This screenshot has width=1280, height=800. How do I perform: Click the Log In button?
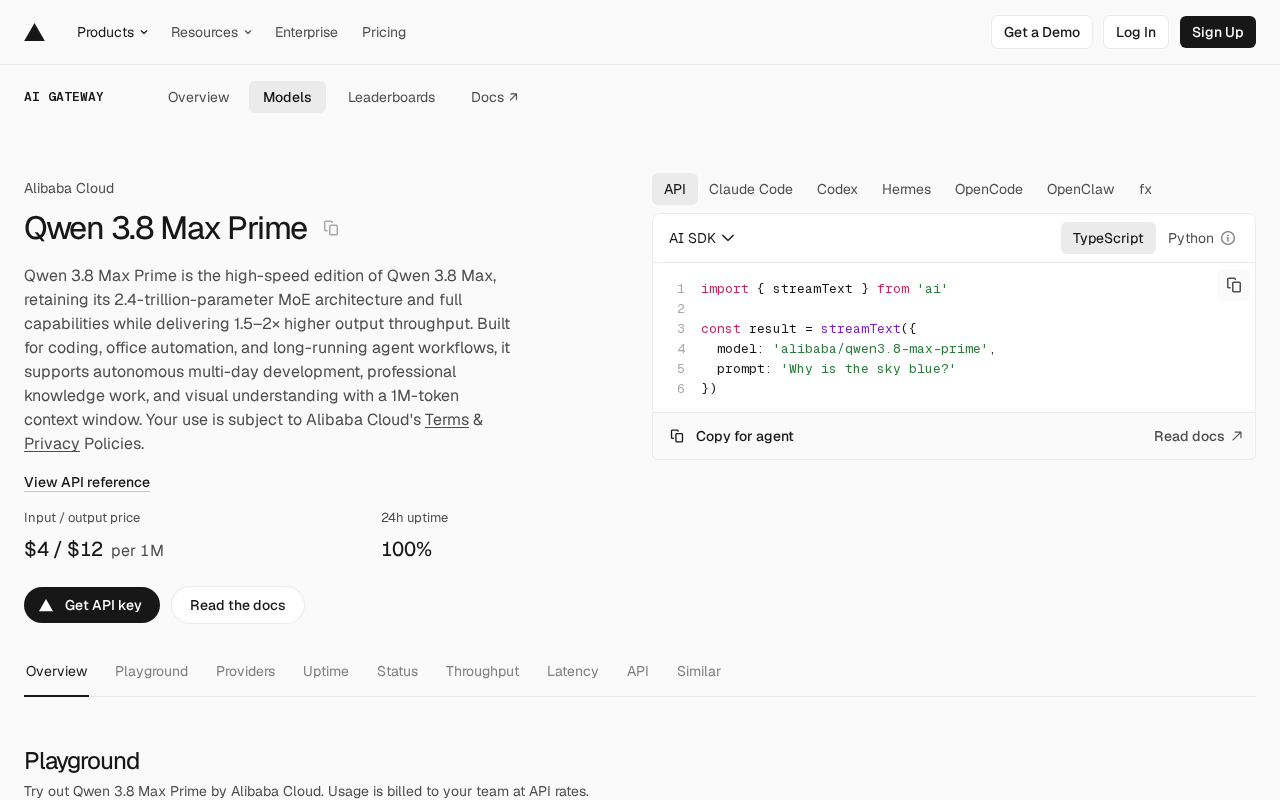pyautogui.click(x=1136, y=32)
